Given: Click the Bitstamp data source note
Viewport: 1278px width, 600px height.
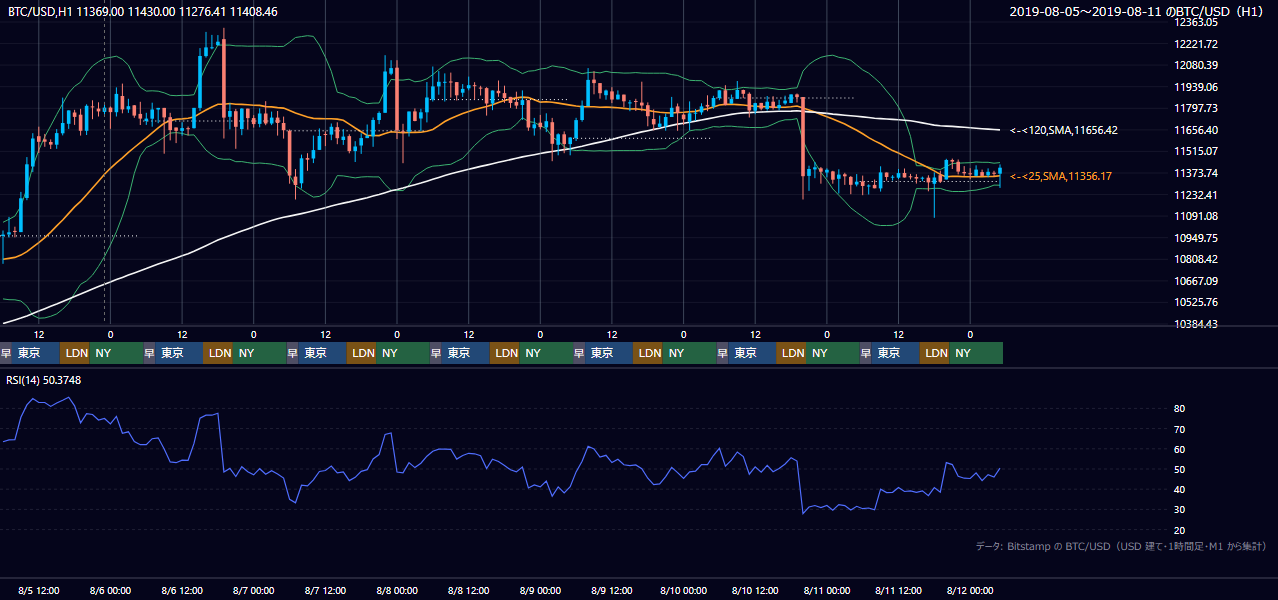Looking at the screenshot, I should [x=1121, y=547].
